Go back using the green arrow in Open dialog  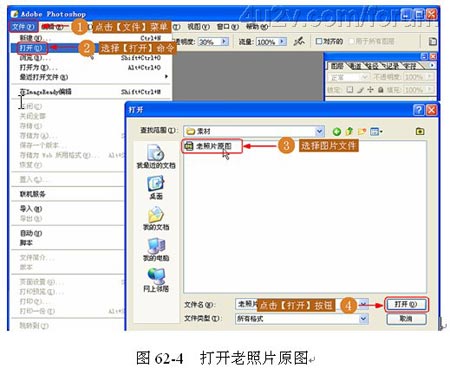click(336, 132)
